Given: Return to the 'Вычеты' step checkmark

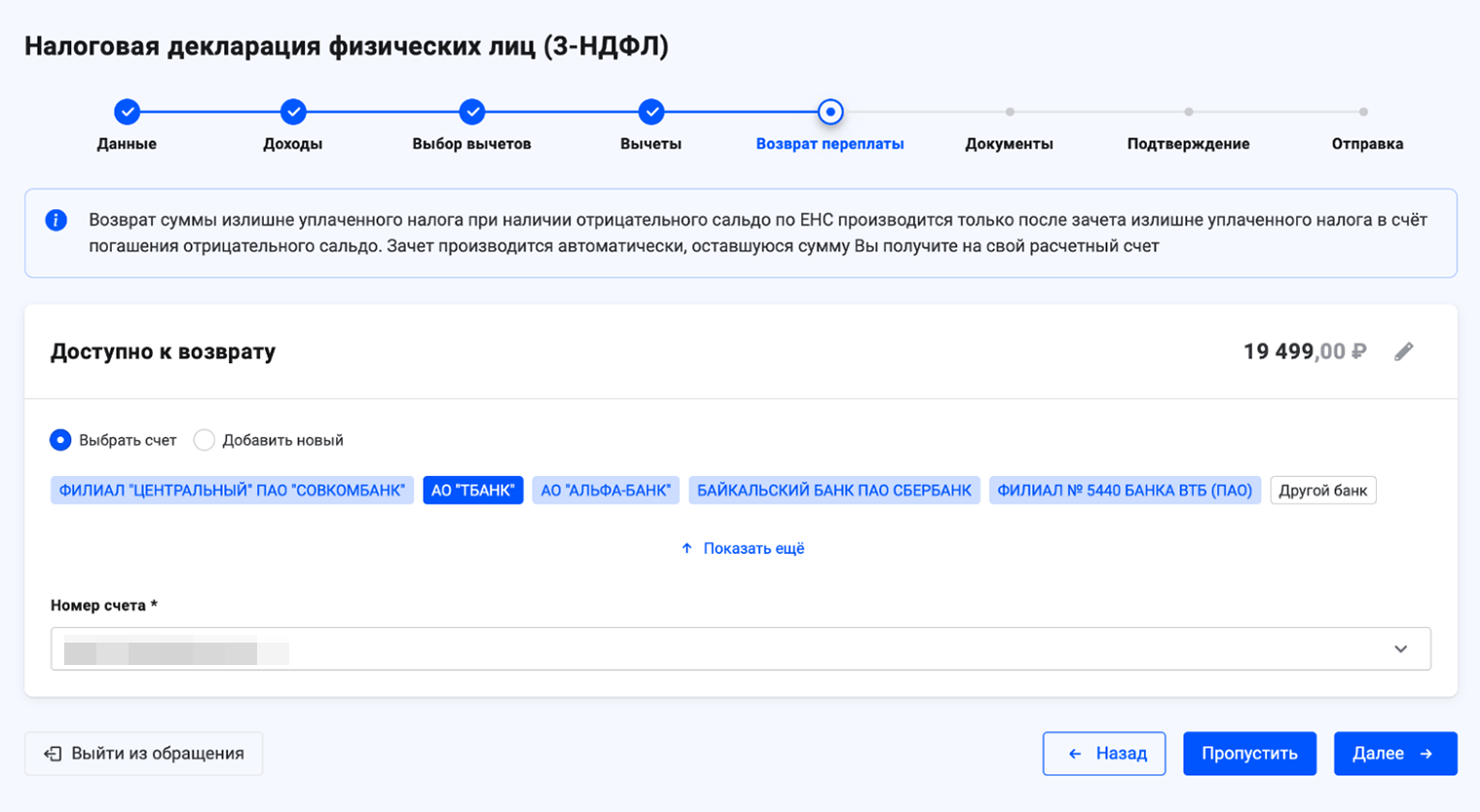Looking at the screenshot, I should [651, 112].
